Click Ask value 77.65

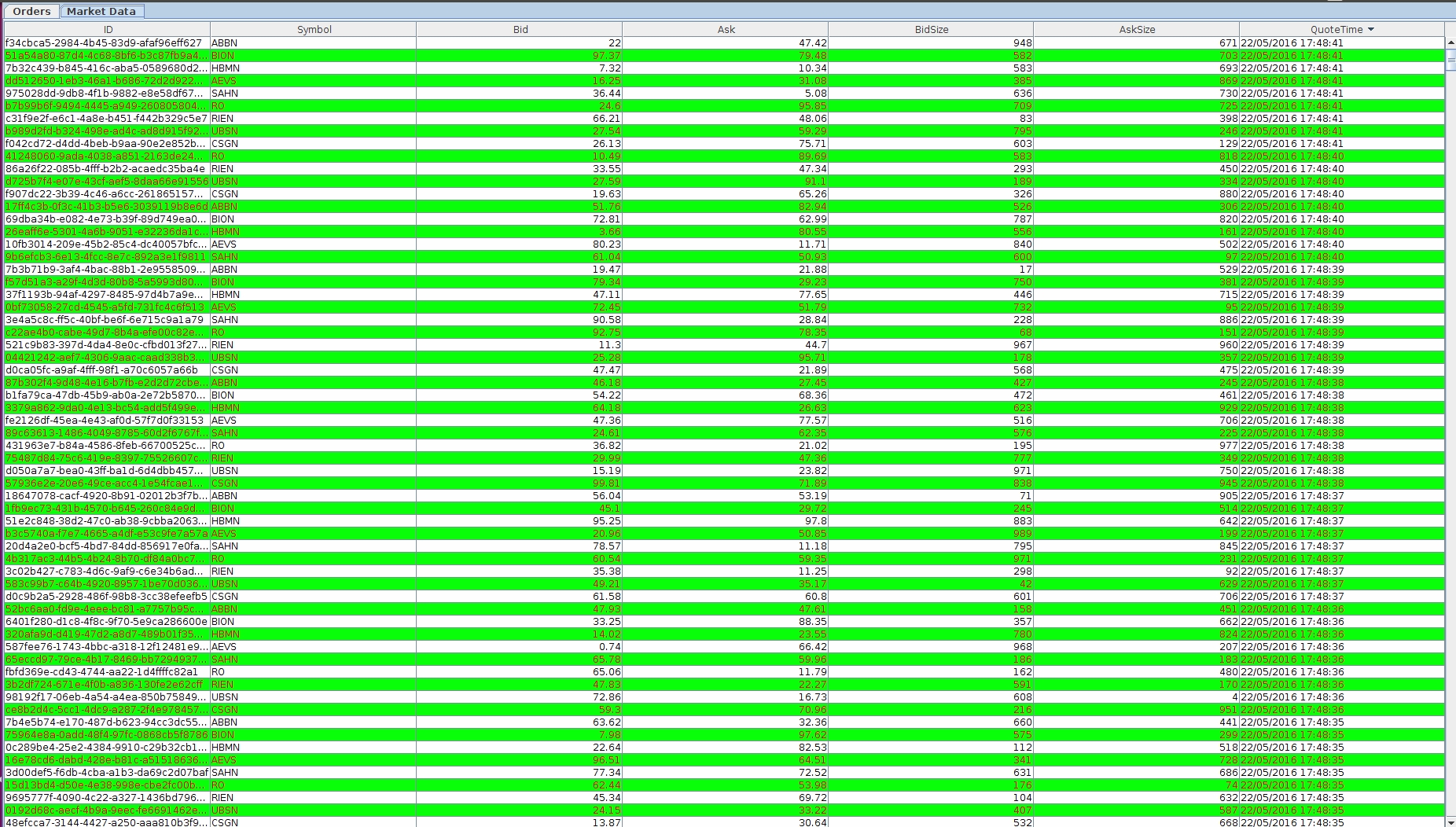click(x=812, y=295)
